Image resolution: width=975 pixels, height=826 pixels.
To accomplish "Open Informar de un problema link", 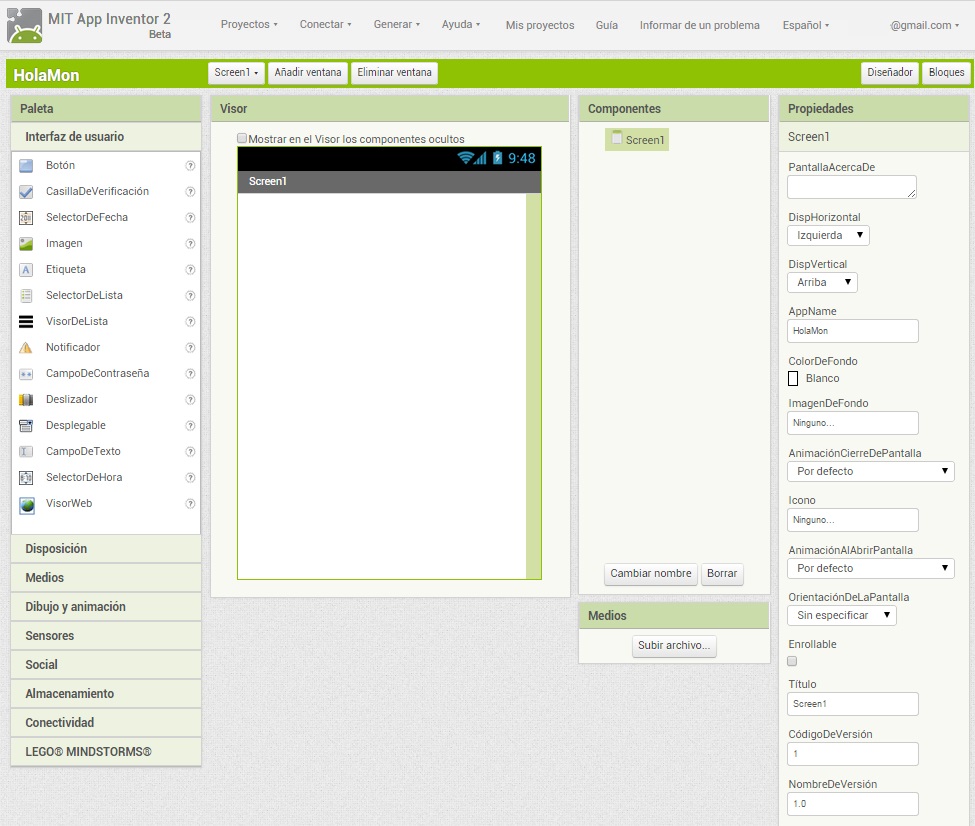I will 700,25.
